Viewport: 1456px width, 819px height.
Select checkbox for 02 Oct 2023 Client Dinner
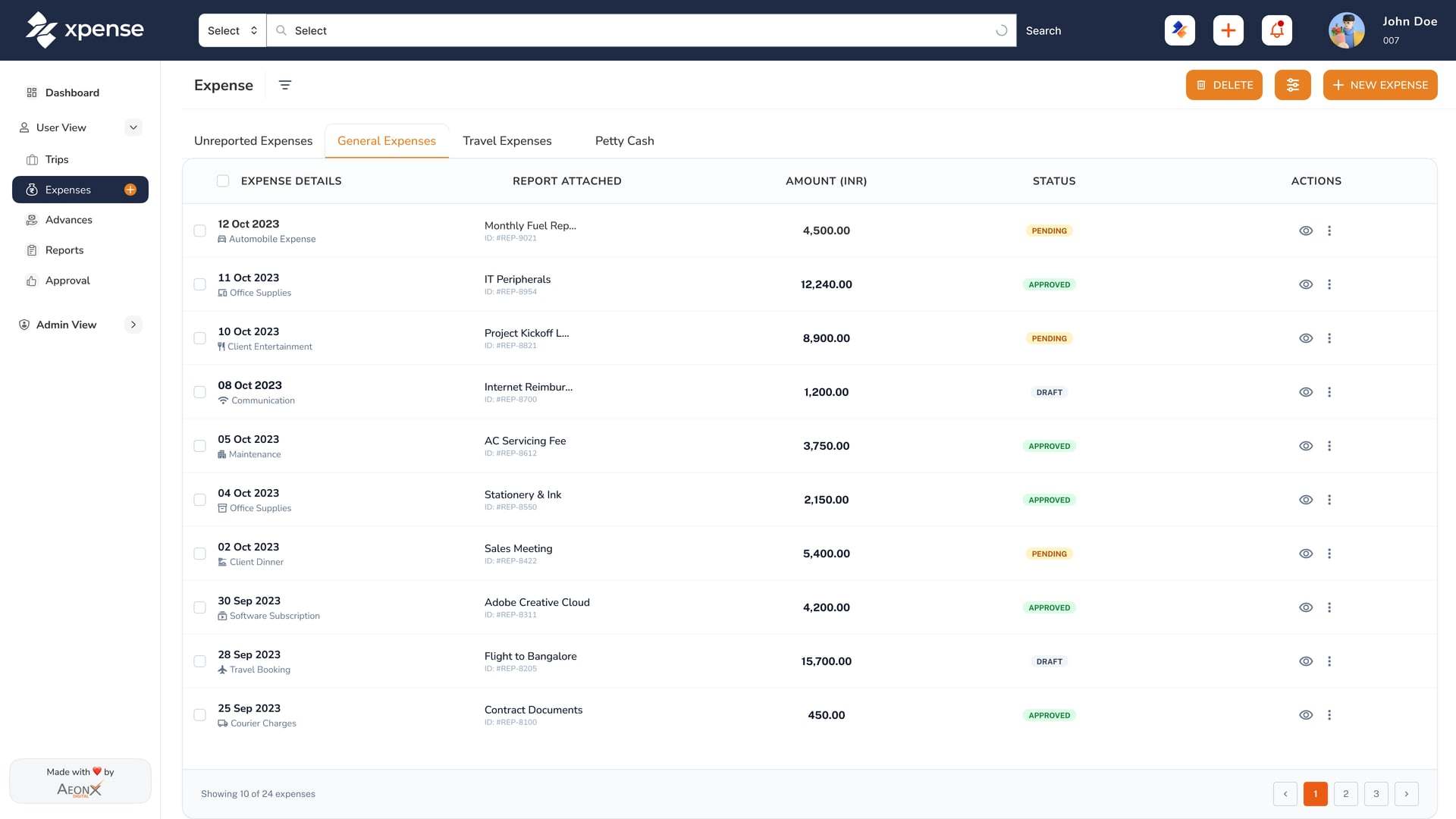pos(199,554)
